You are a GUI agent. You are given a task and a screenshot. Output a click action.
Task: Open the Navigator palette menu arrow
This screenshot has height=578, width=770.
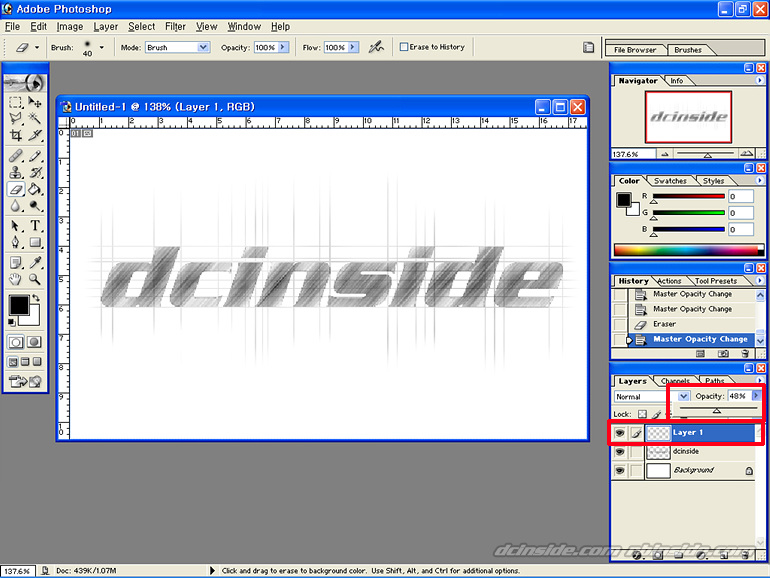pos(760,80)
